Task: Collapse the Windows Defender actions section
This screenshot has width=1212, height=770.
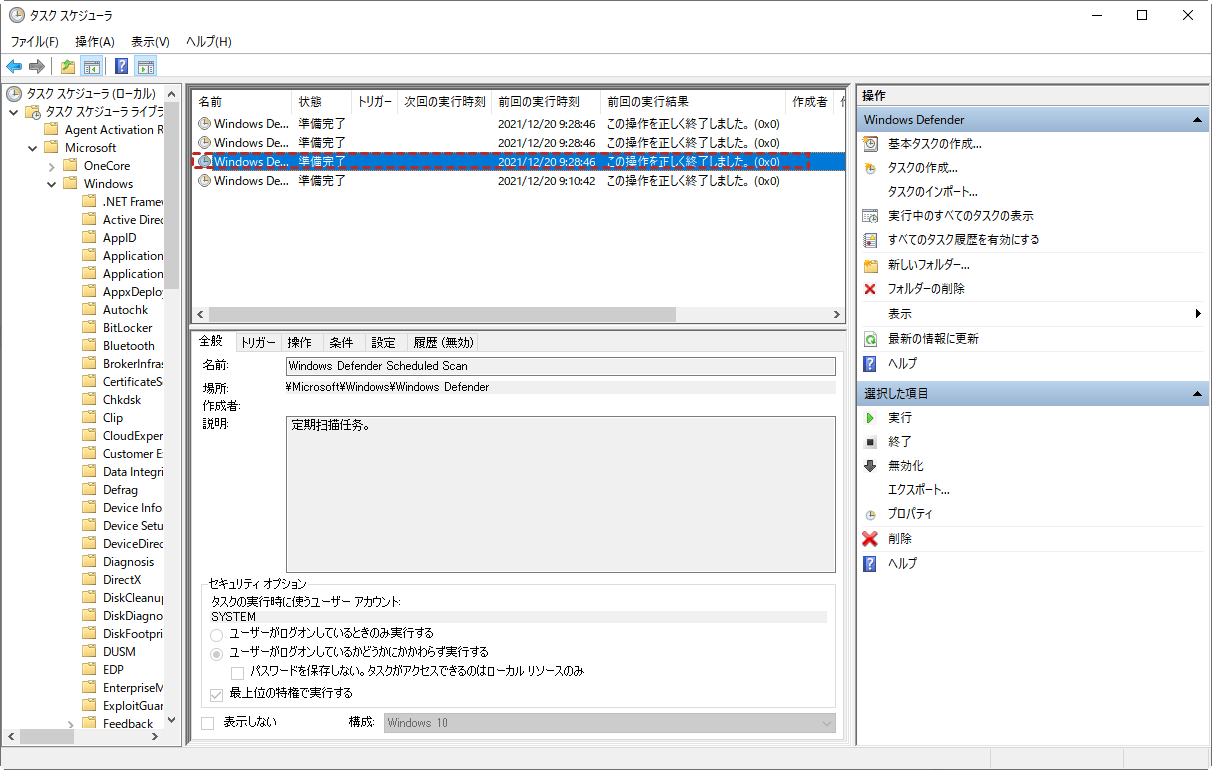Action: coord(1198,120)
